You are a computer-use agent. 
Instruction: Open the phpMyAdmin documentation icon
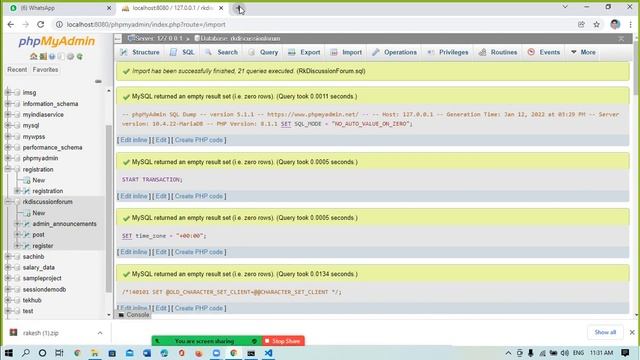pyautogui.click(x=52, y=56)
